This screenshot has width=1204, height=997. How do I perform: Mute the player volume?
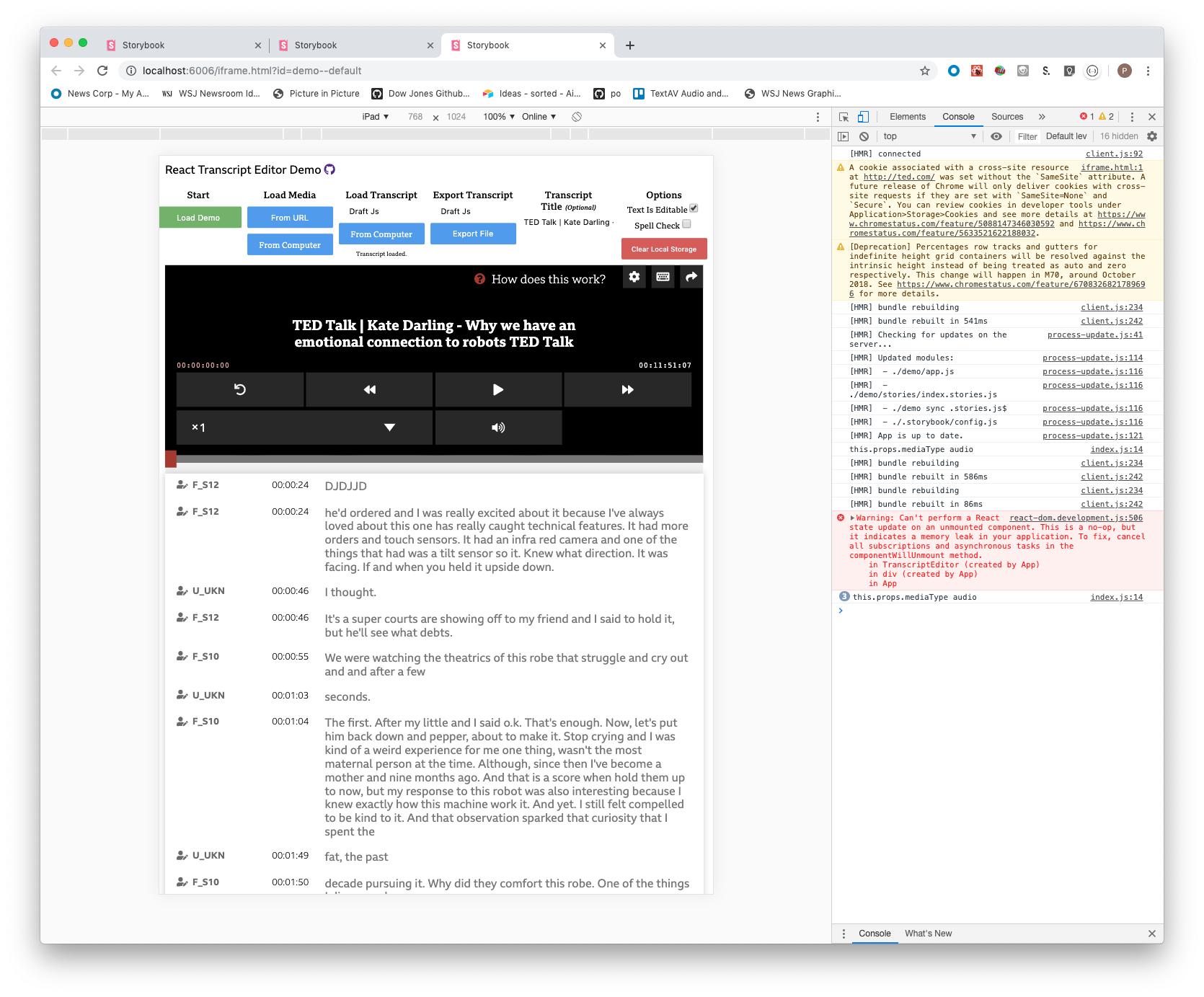[498, 427]
